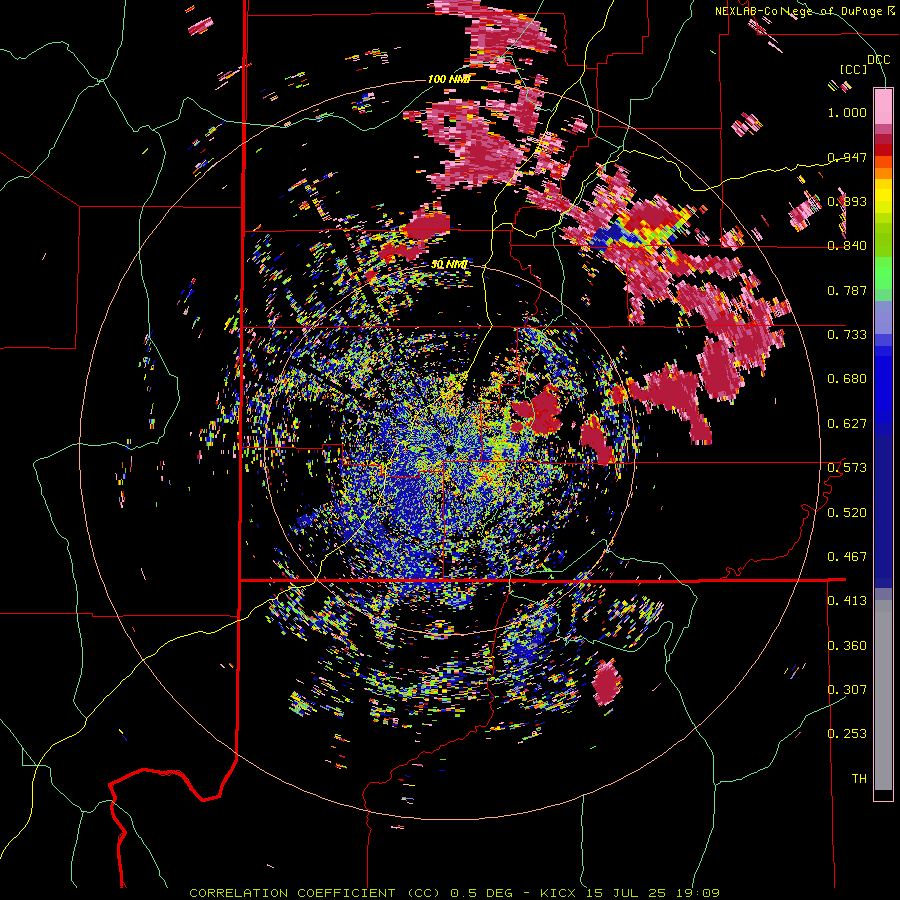Screen dimensions: 900x900
Task: Select the 0.680 scale value
Action: pos(847,379)
